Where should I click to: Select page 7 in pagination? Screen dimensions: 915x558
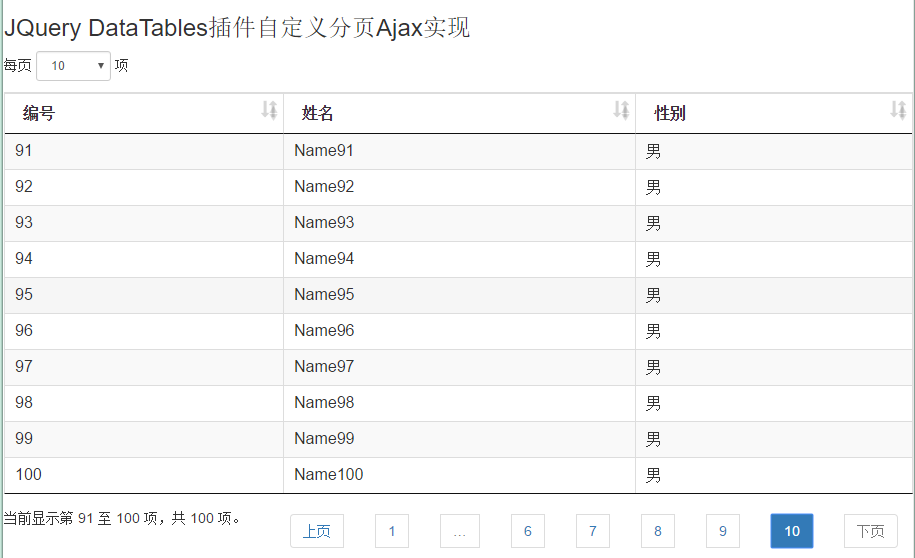[592, 531]
